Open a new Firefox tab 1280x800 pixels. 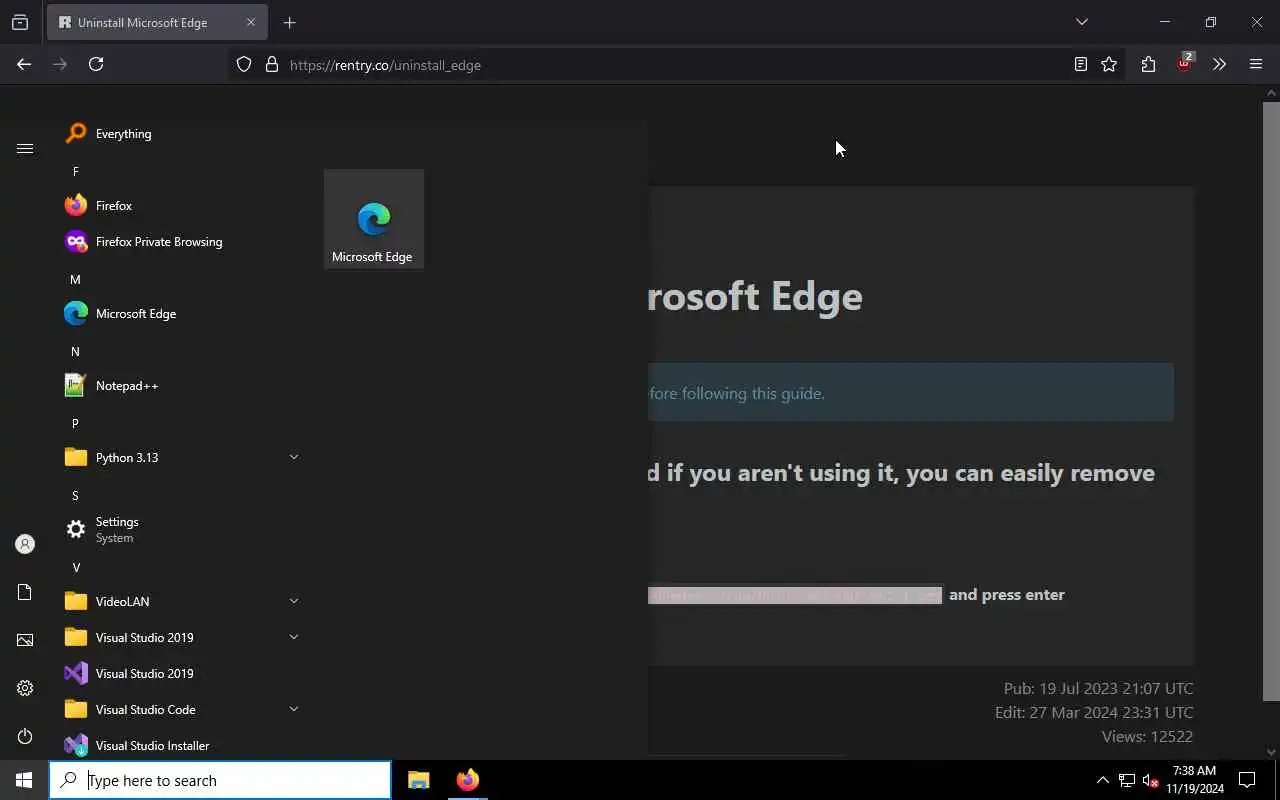point(289,22)
